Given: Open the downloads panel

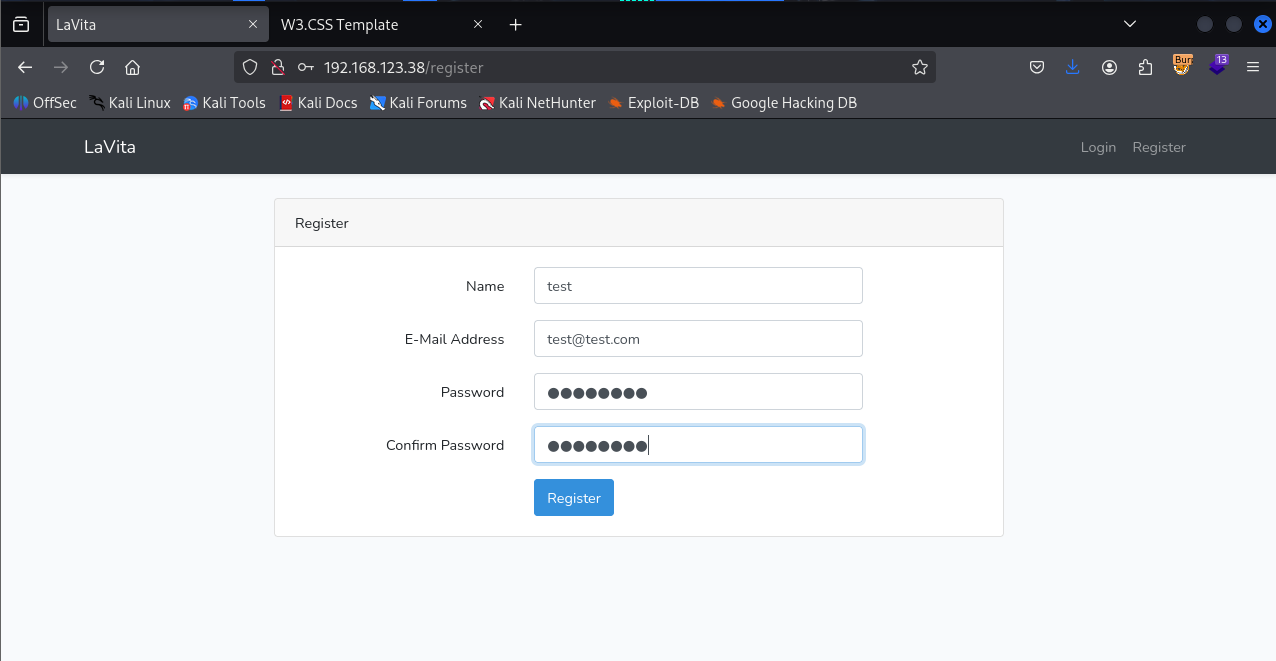Looking at the screenshot, I should click(1073, 67).
